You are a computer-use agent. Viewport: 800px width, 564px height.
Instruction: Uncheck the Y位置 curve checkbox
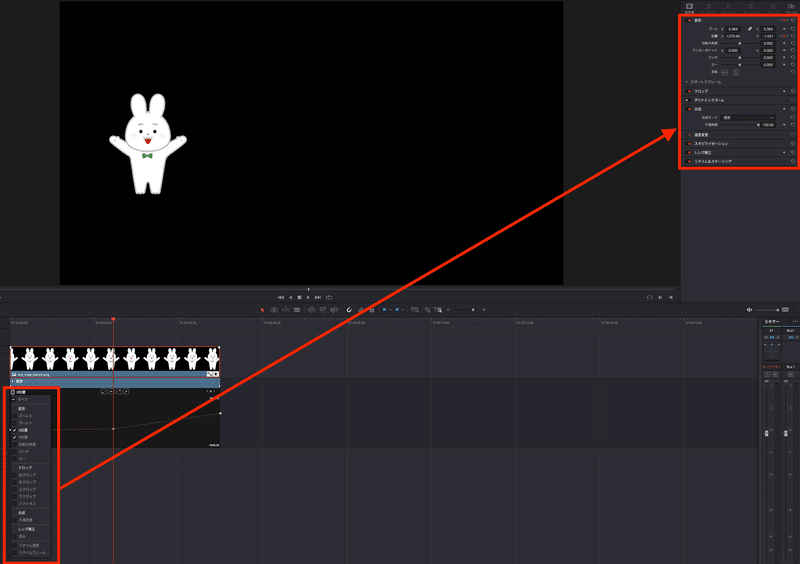tap(14, 437)
